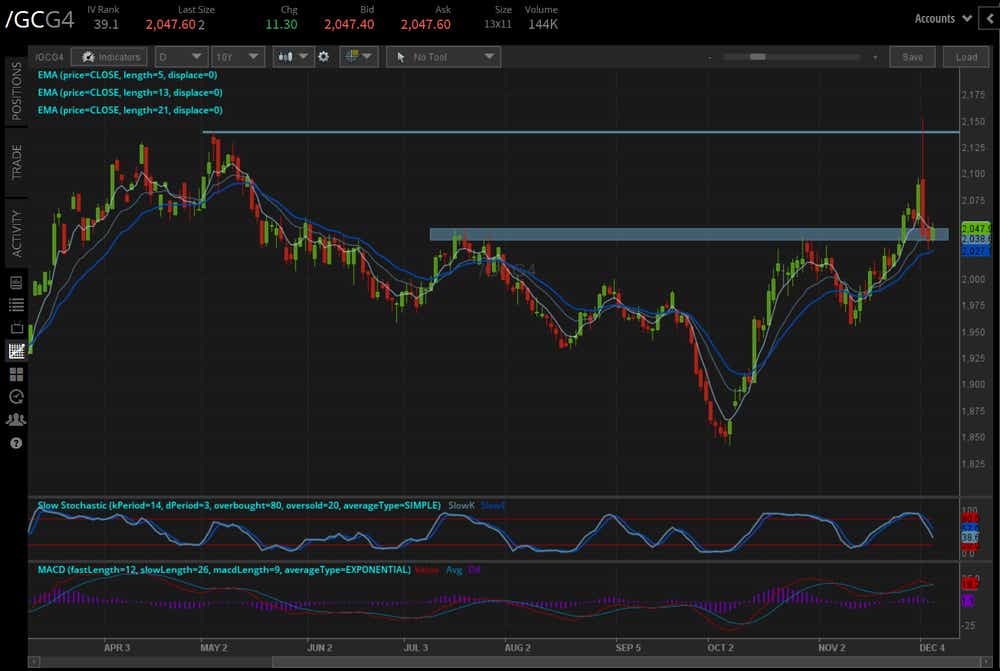Click the help question mark icon

15,443
